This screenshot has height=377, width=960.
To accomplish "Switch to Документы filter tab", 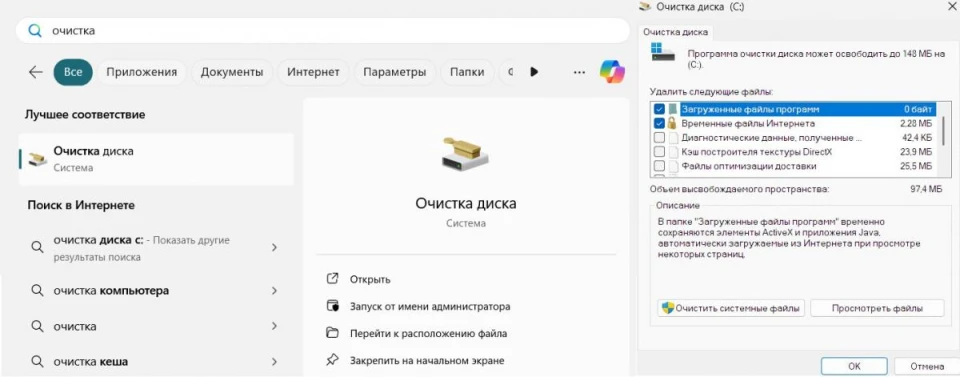I will [x=232, y=72].
